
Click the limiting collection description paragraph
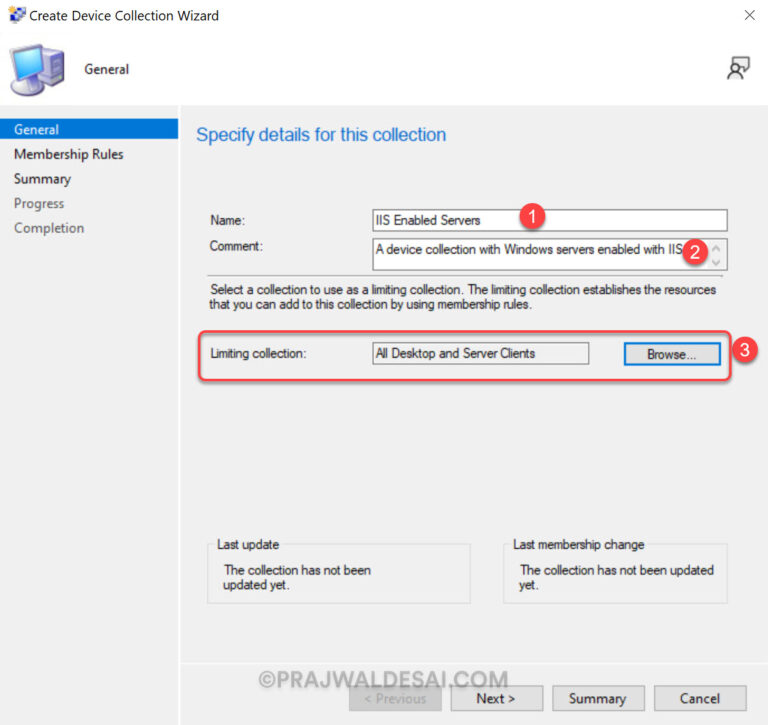[462, 297]
